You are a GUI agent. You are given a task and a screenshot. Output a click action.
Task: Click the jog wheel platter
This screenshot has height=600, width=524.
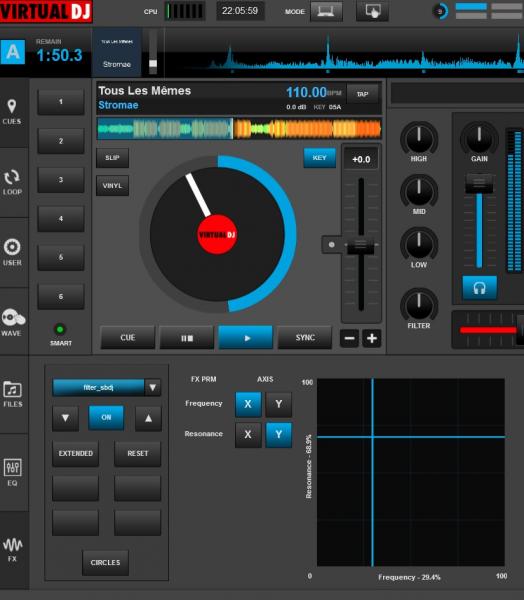[x=217, y=234]
